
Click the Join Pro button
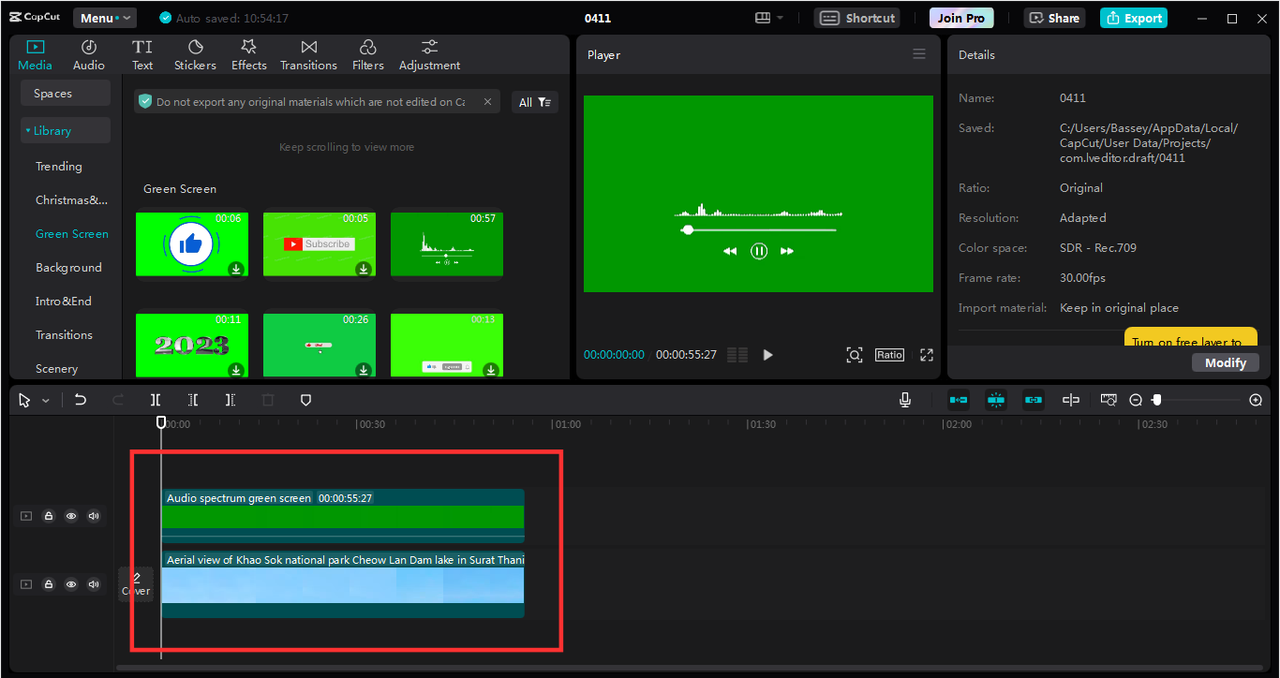pos(961,18)
